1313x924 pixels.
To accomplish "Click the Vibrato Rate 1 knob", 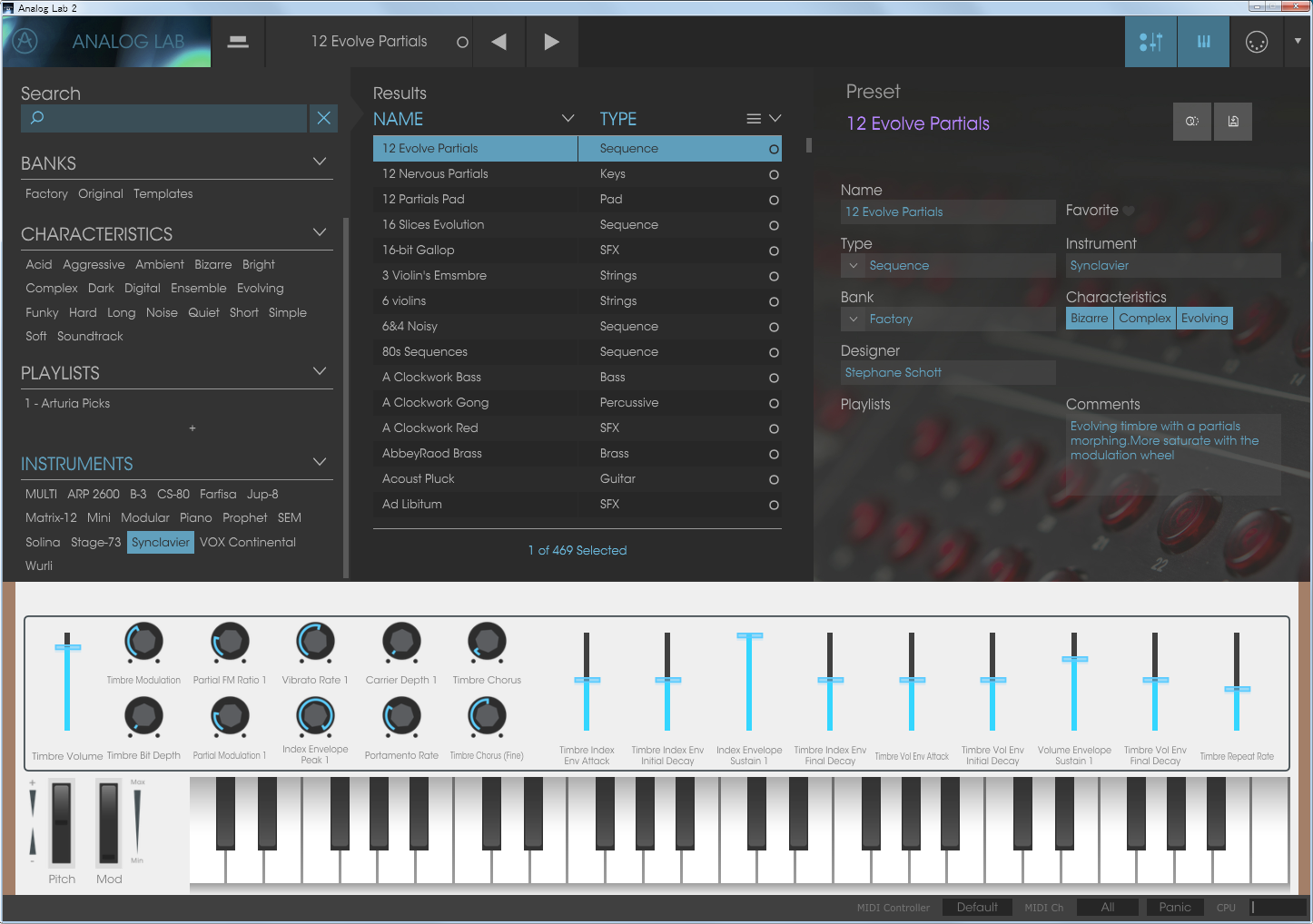I will click(315, 642).
